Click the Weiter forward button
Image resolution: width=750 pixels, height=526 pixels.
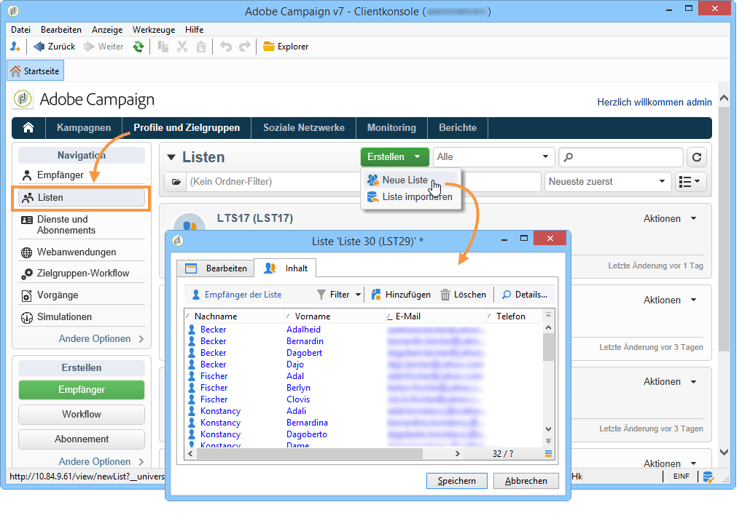pyautogui.click(x=103, y=46)
